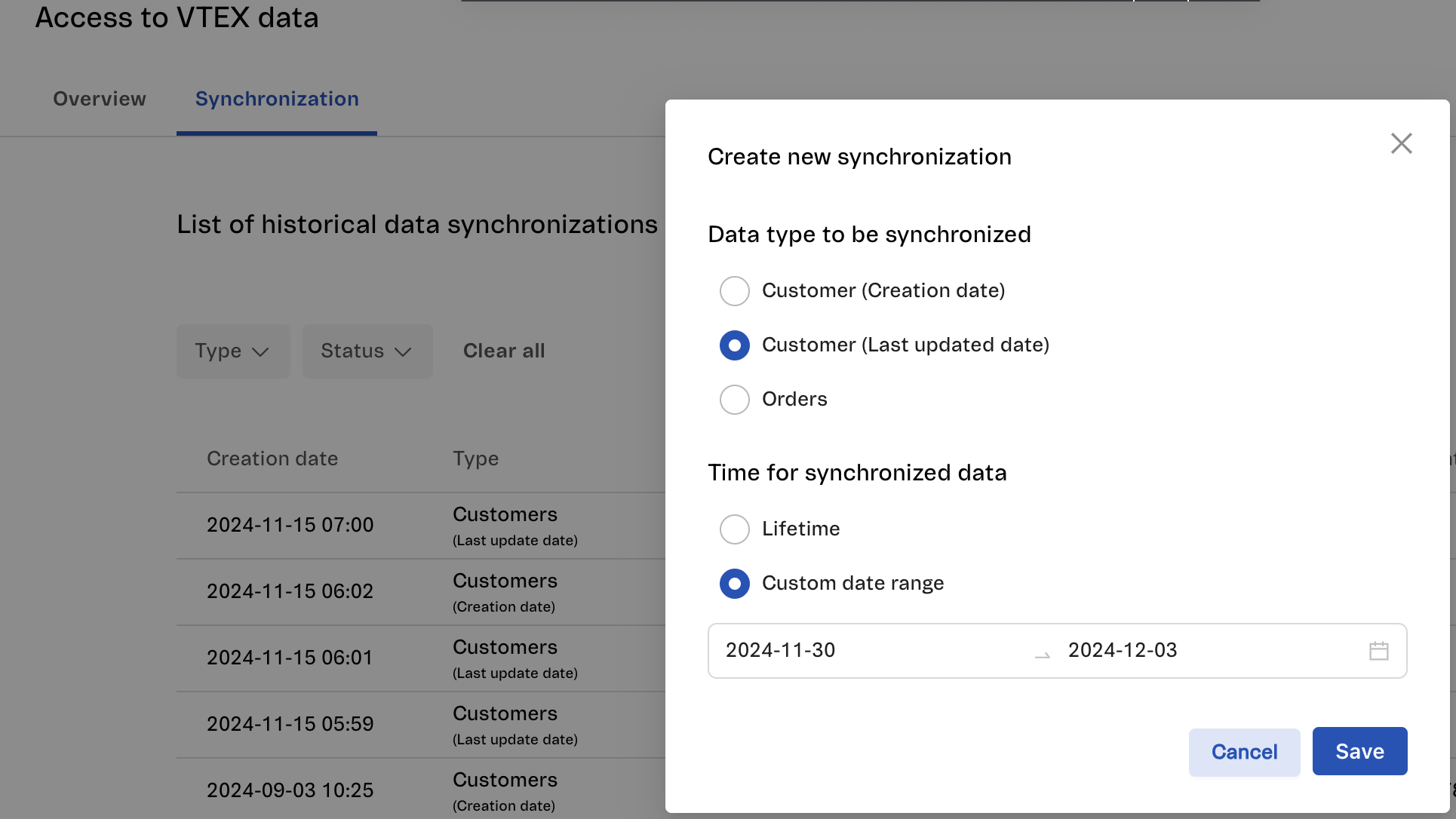
Task: Select Lifetime synchronization time
Action: pos(734,529)
